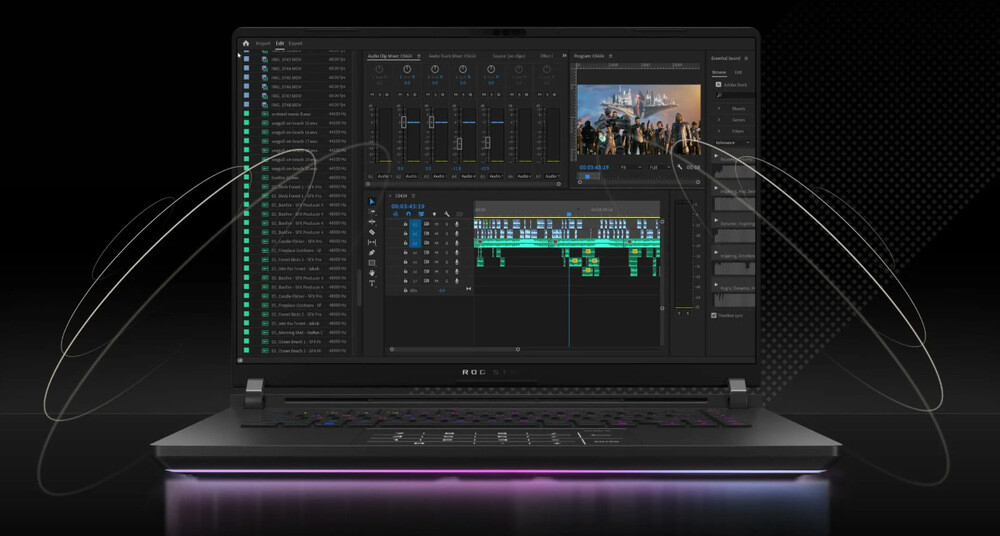Select the Type tool
1000x536 pixels.
point(372,284)
